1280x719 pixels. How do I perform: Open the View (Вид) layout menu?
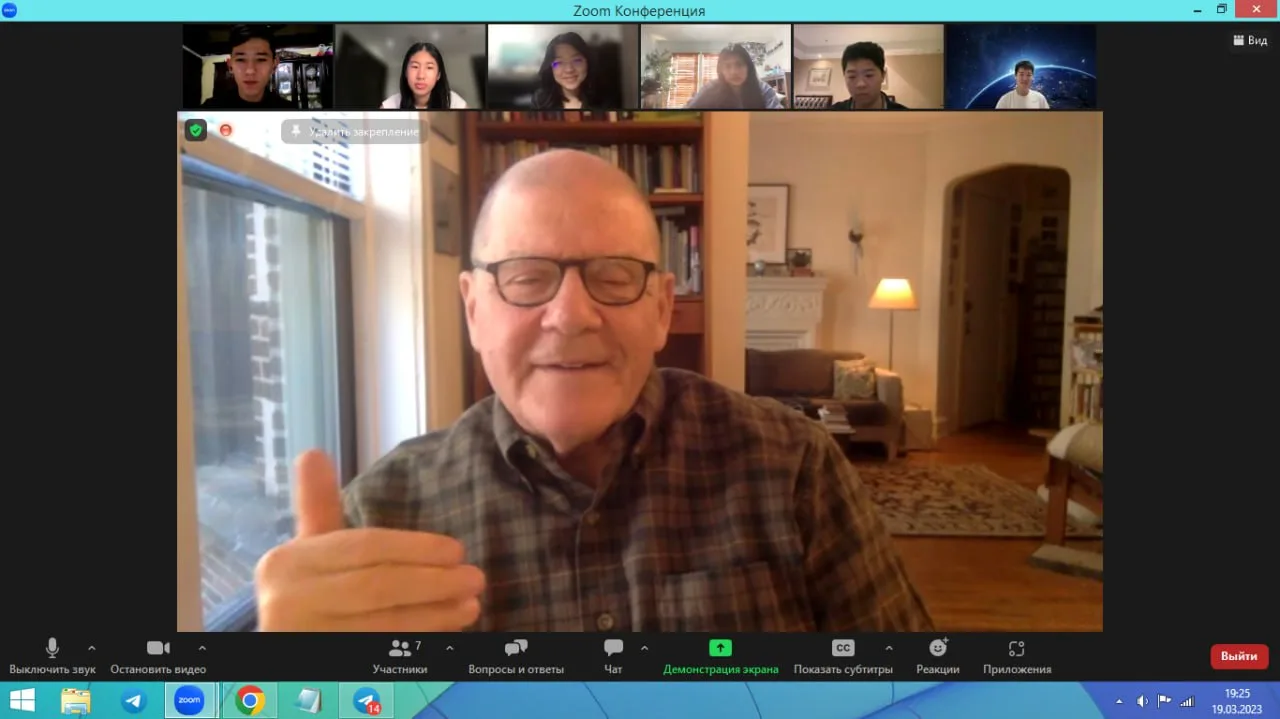[x=1250, y=40]
